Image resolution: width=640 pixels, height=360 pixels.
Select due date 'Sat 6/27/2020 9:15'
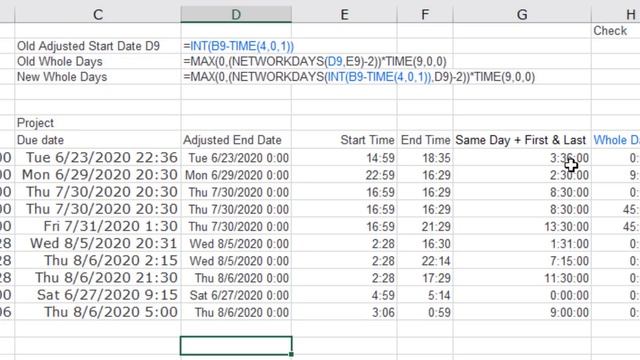point(107,295)
